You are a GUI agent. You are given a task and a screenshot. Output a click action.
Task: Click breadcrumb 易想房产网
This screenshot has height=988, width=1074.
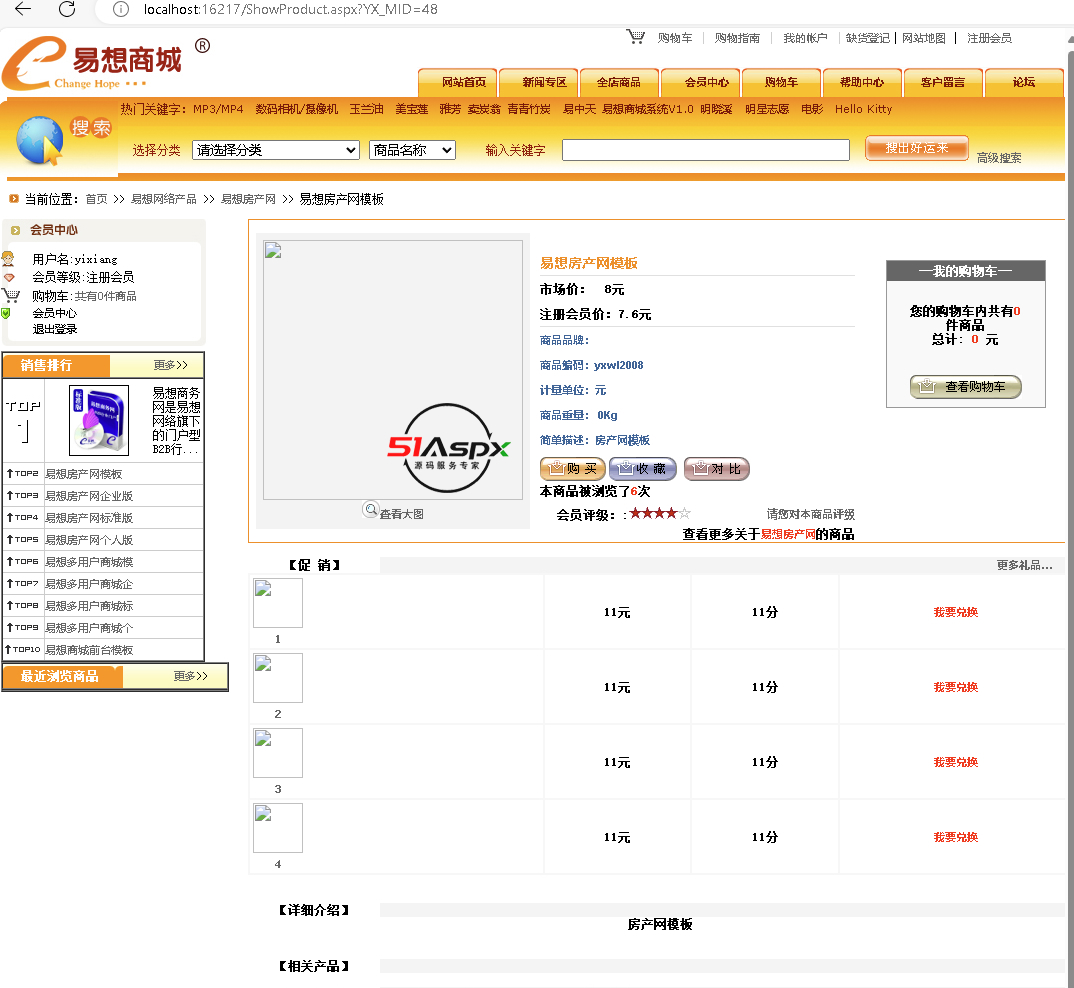click(248, 199)
